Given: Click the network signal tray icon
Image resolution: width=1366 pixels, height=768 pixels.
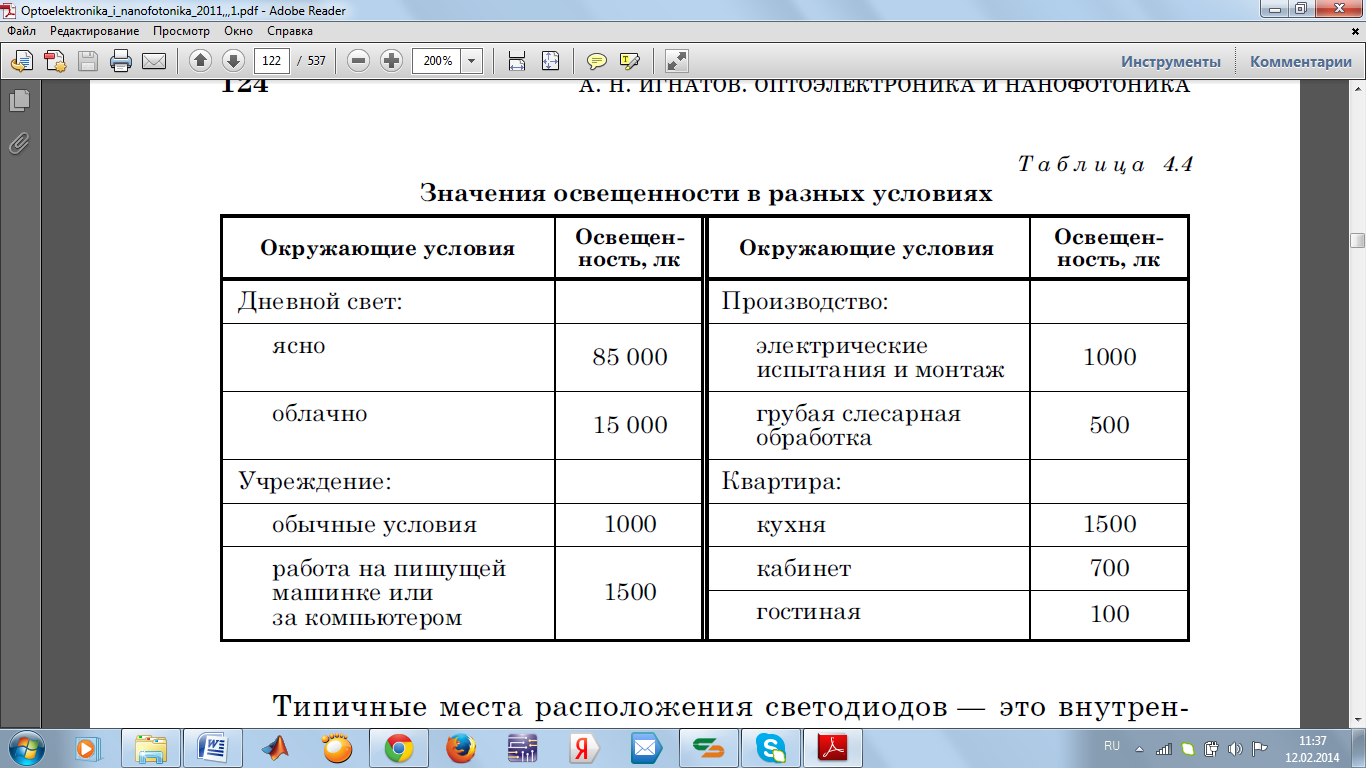Looking at the screenshot, I should coord(1163,748).
